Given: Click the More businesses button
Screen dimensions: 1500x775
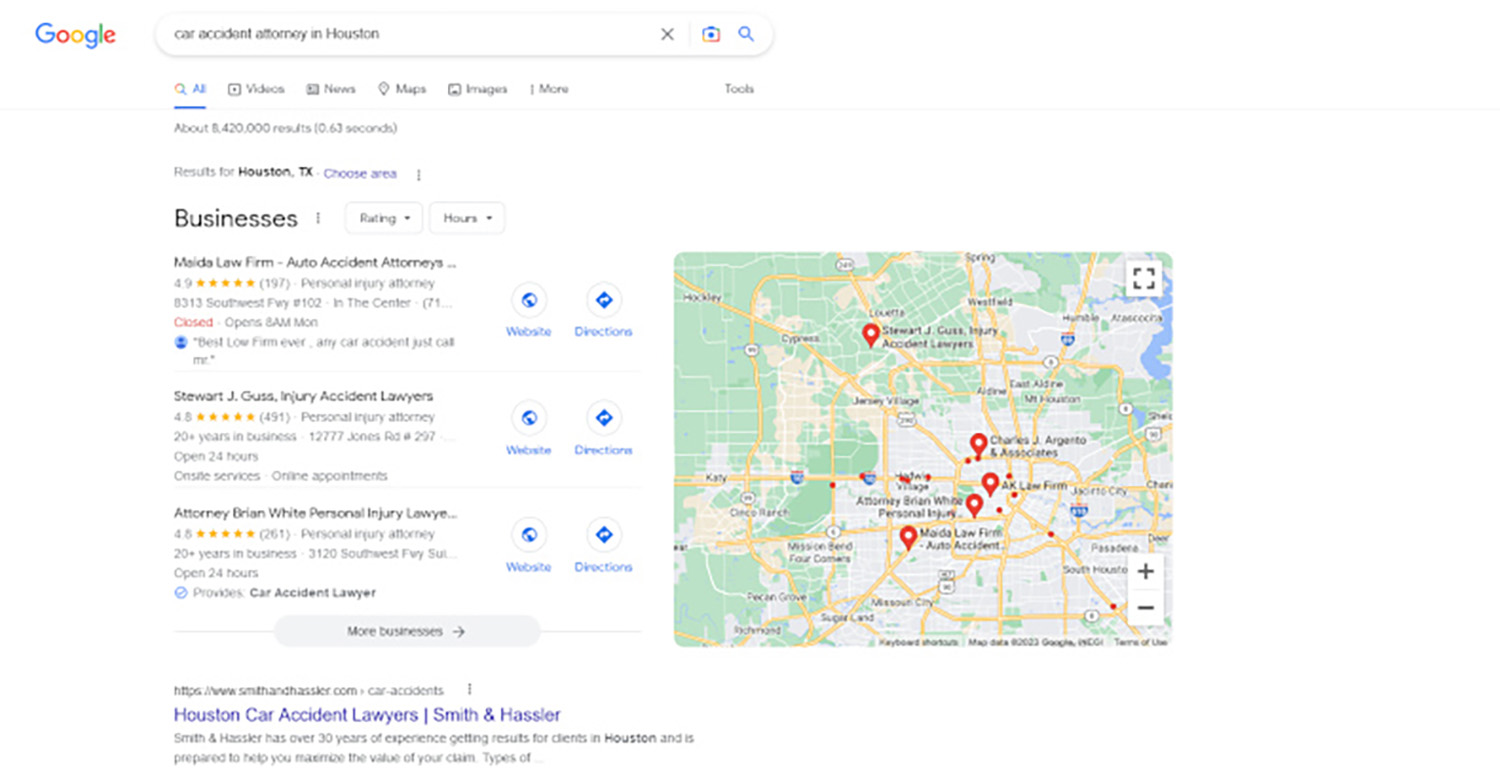Looking at the screenshot, I should (406, 632).
